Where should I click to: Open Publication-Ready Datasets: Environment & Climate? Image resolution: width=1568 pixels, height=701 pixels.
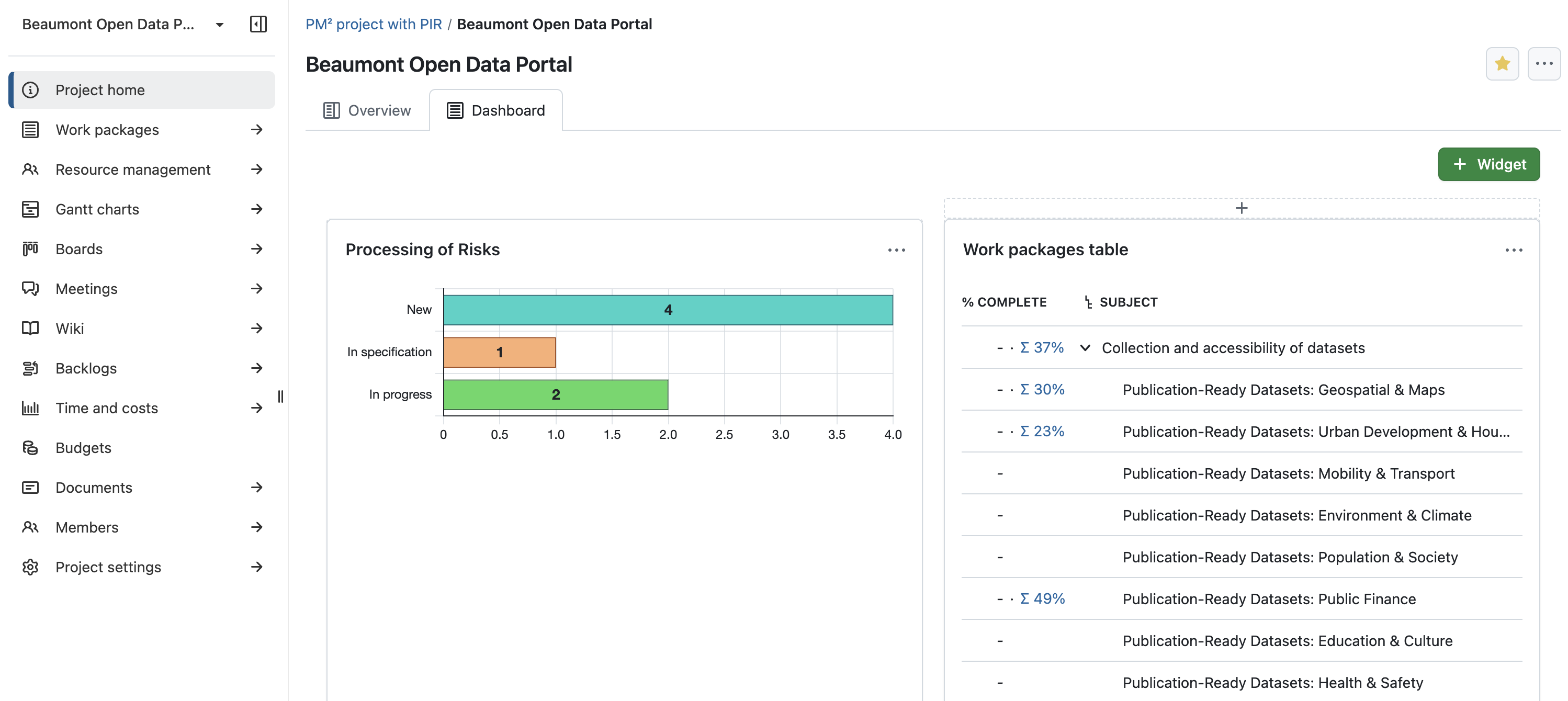pos(1296,516)
